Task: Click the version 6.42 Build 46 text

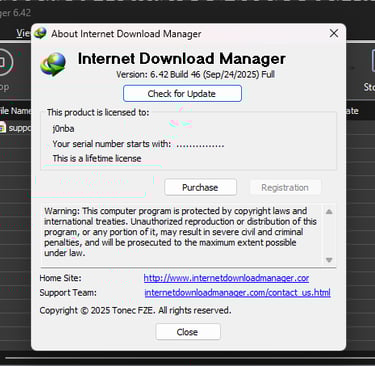Action: 195,74
